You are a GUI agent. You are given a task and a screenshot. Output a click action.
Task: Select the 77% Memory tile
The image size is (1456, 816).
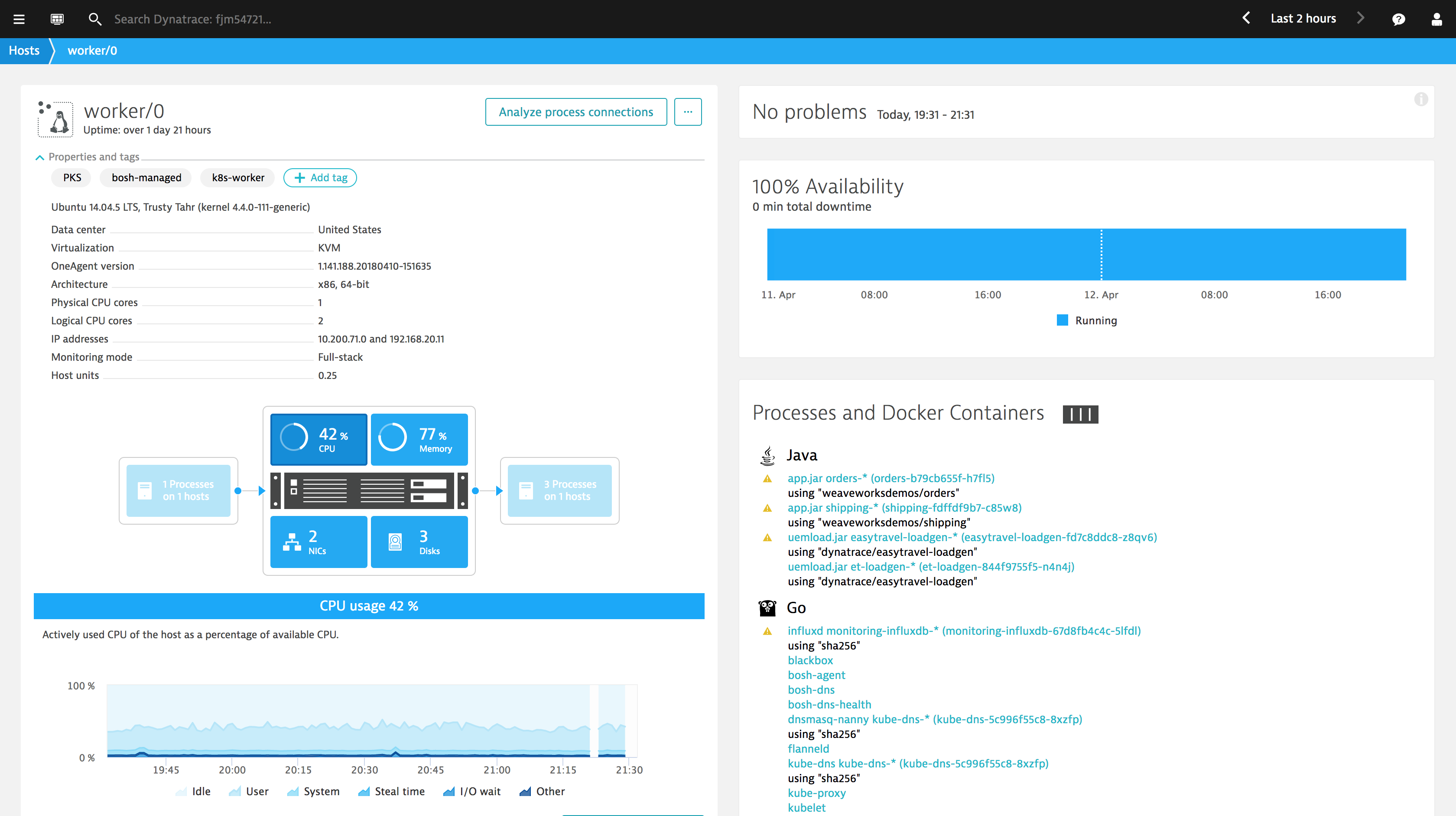coord(419,439)
